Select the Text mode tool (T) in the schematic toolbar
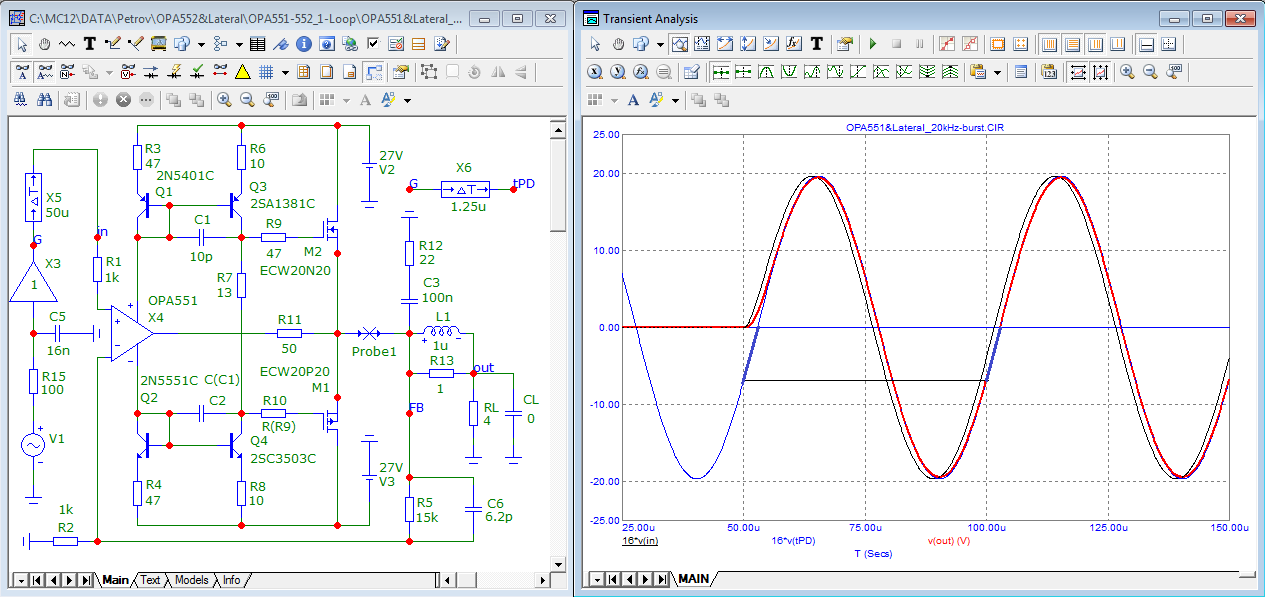 coord(90,44)
